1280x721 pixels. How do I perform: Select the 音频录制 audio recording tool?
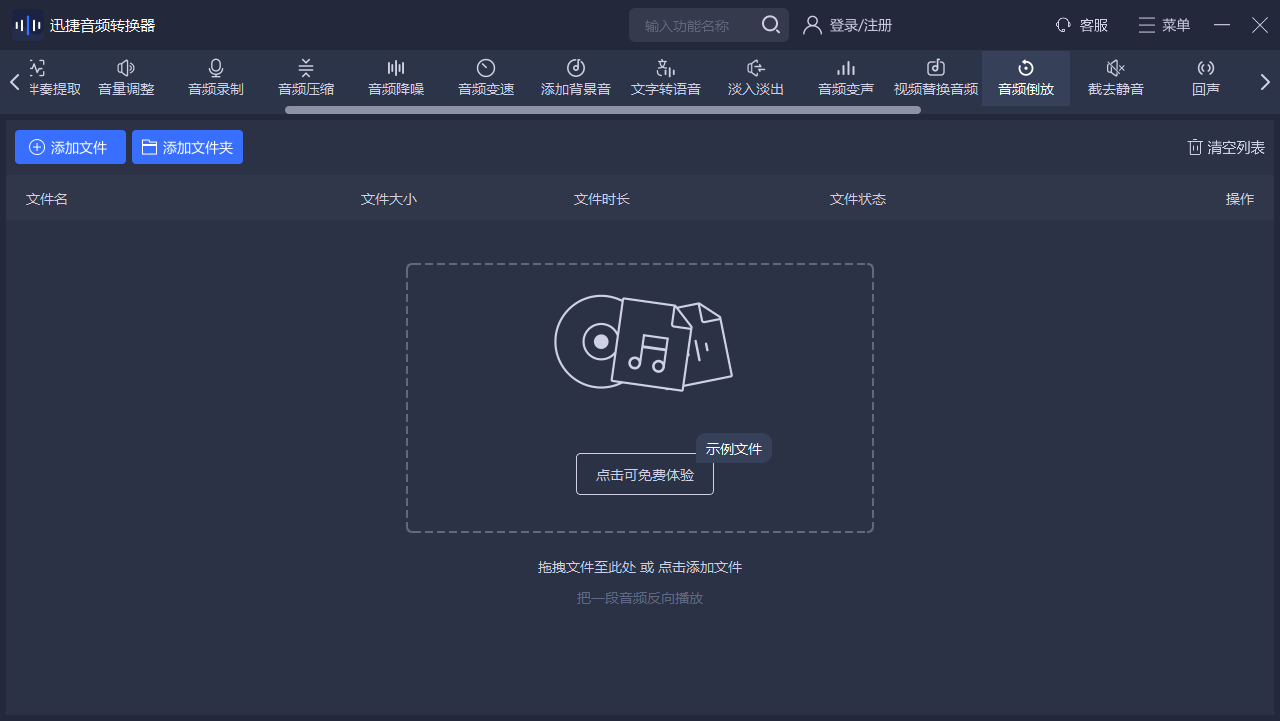click(x=216, y=78)
